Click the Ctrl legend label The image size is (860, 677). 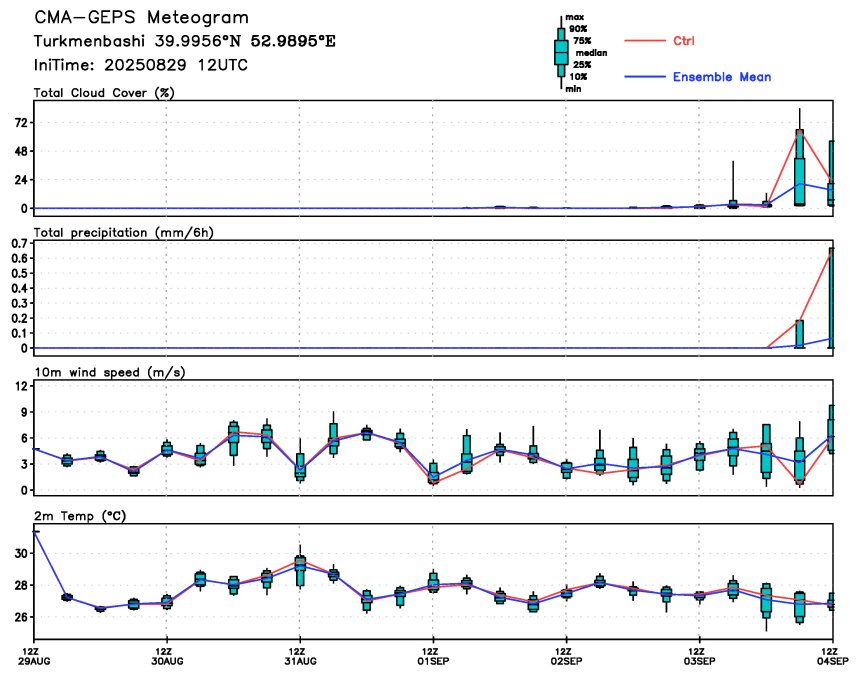[683, 41]
